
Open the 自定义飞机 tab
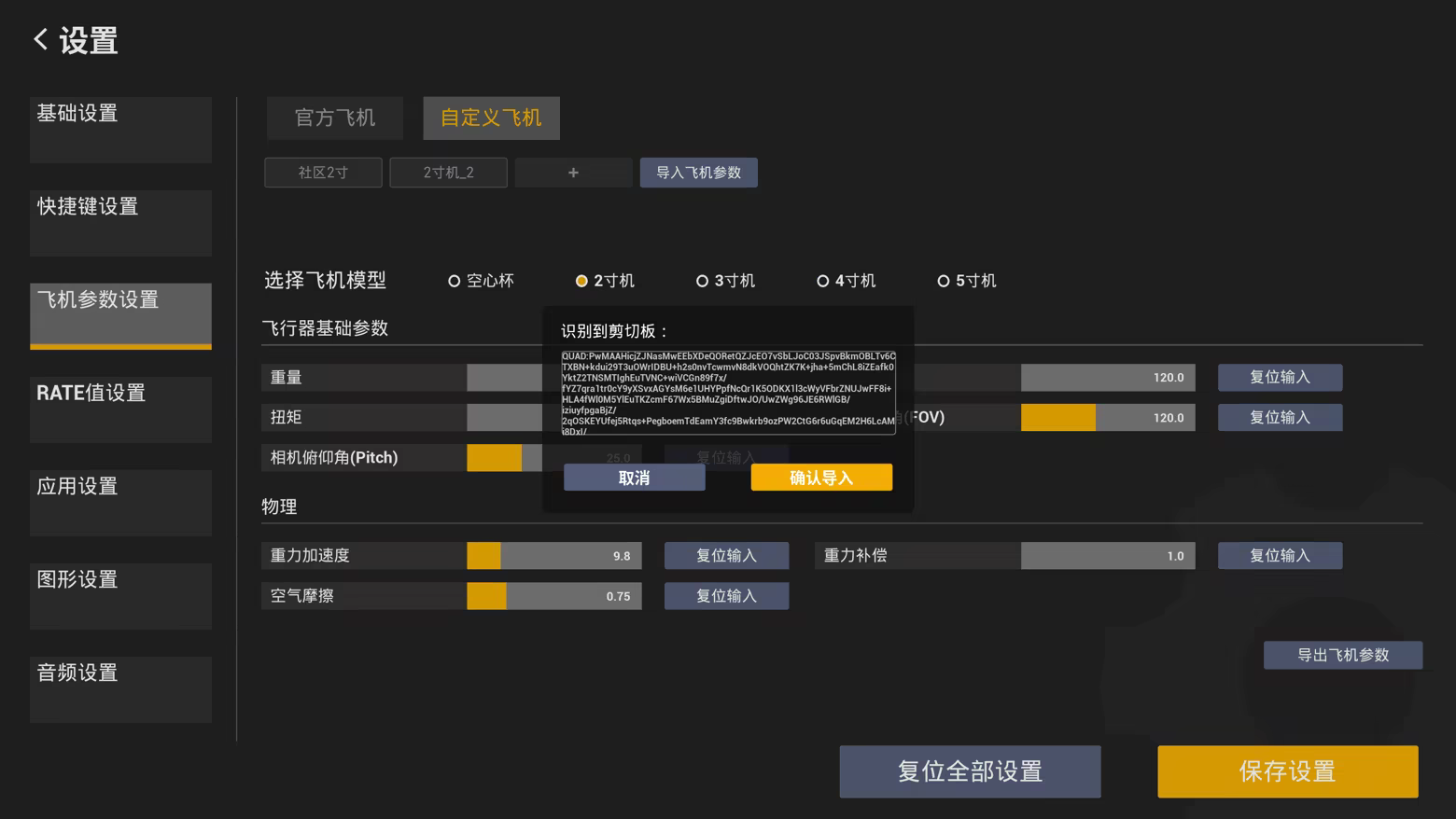(491, 118)
